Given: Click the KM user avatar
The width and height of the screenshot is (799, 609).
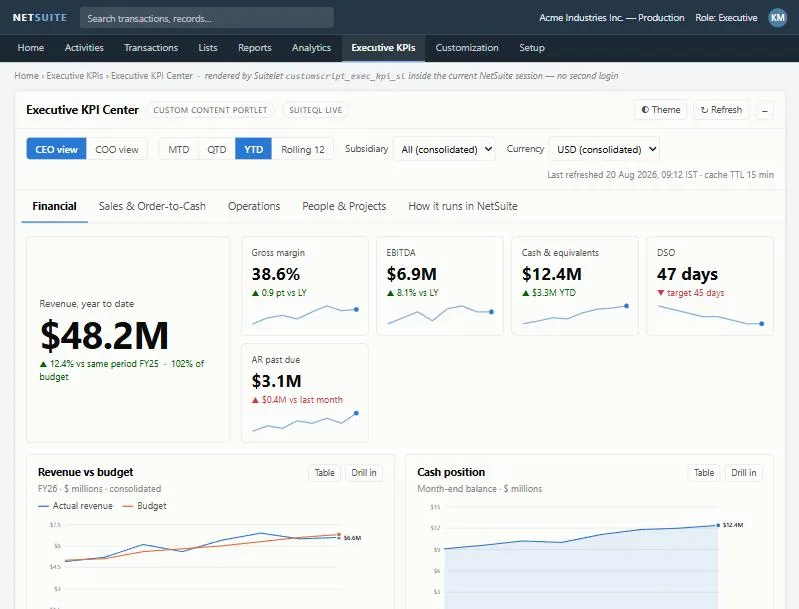Looking at the screenshot, I should click(x=777, y=18).
